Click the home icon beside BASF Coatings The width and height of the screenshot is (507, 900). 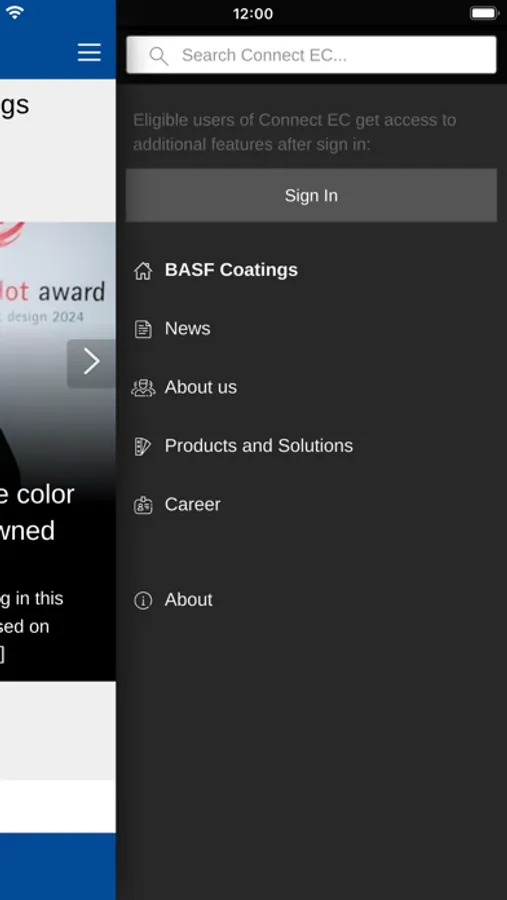[143, 270]
